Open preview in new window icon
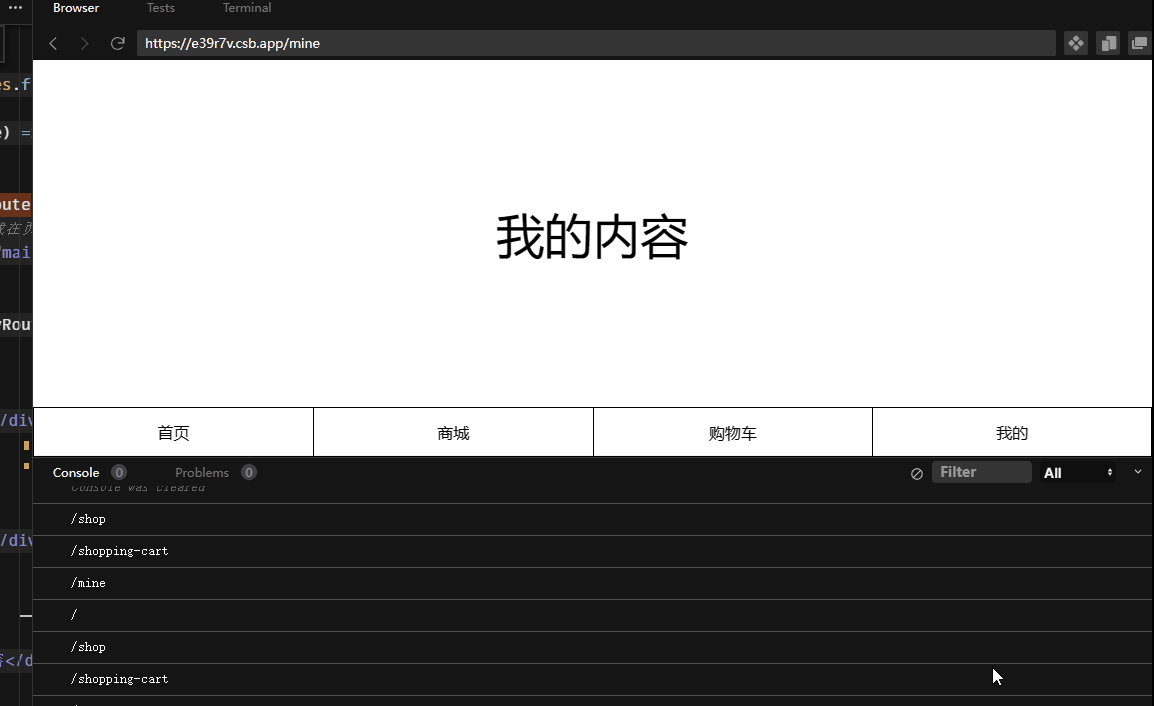Viewport: 1154px width, 706px height. pos(1139,43)
